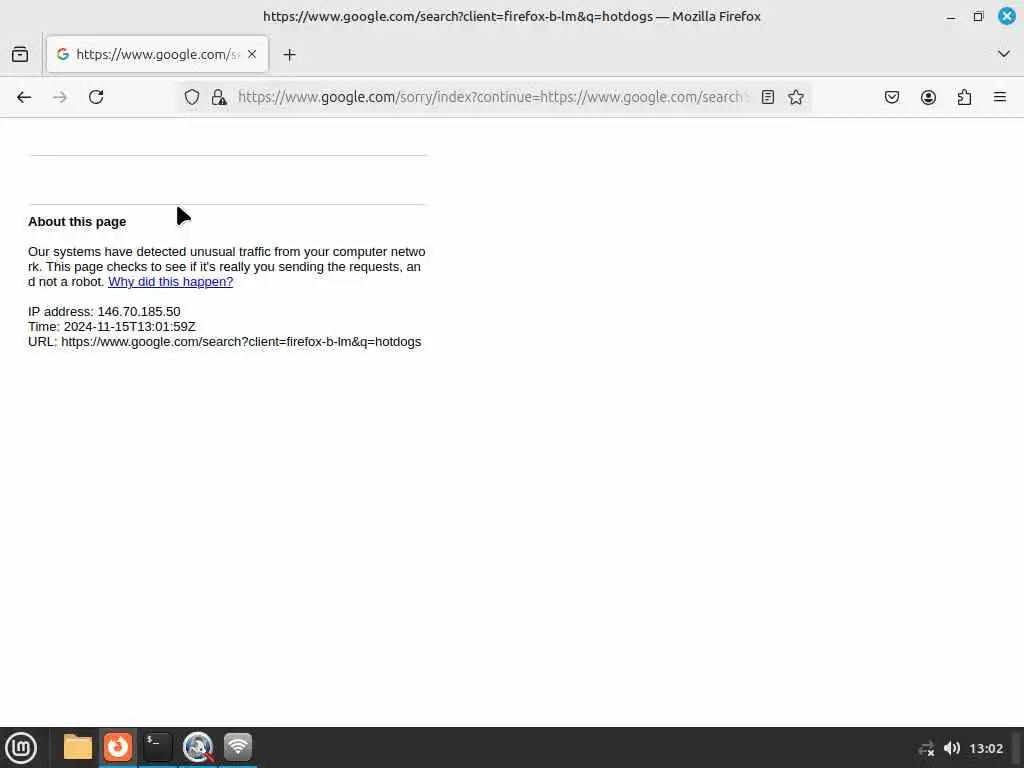Viewport: 1024px width, 768px height.
Task: Switch to Firefox in the taskbar
Action: point(118,747)
